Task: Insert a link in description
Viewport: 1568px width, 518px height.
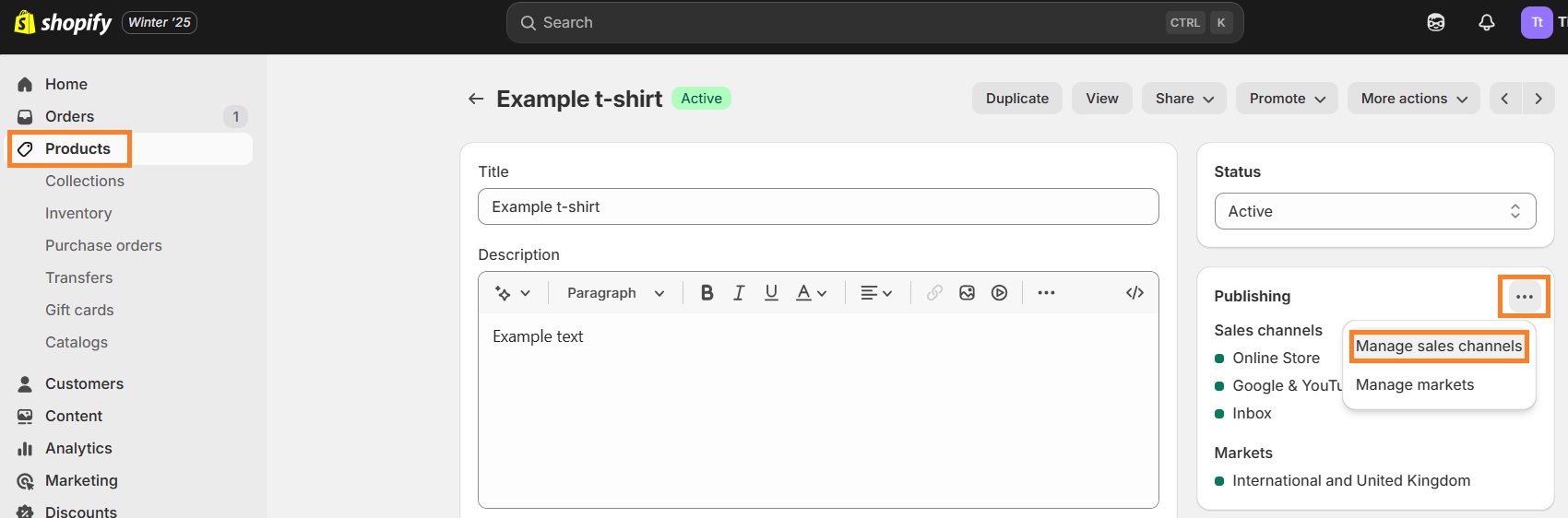Action: [934, 292]
